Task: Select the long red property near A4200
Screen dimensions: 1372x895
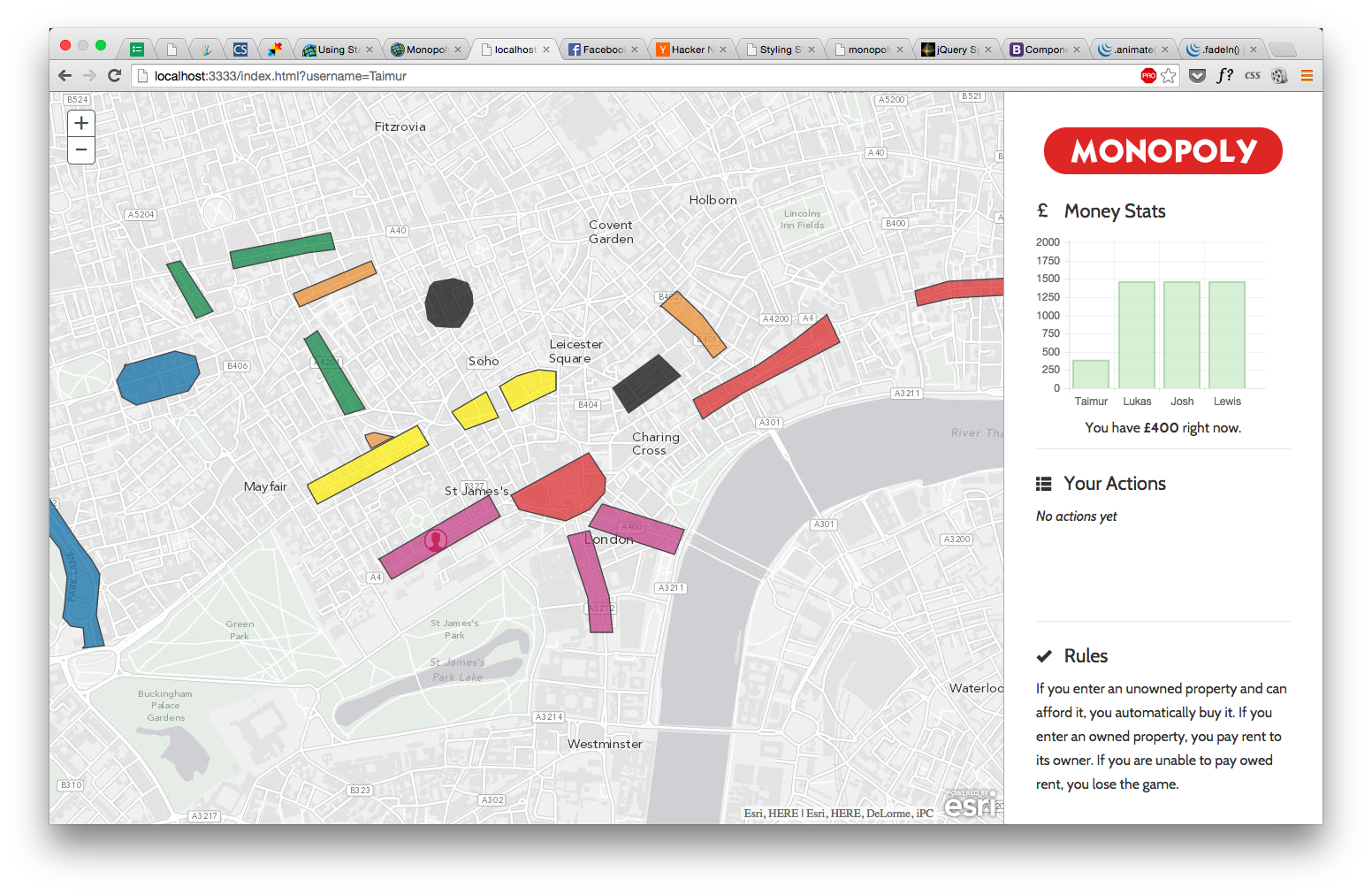Action: point(766,367)
